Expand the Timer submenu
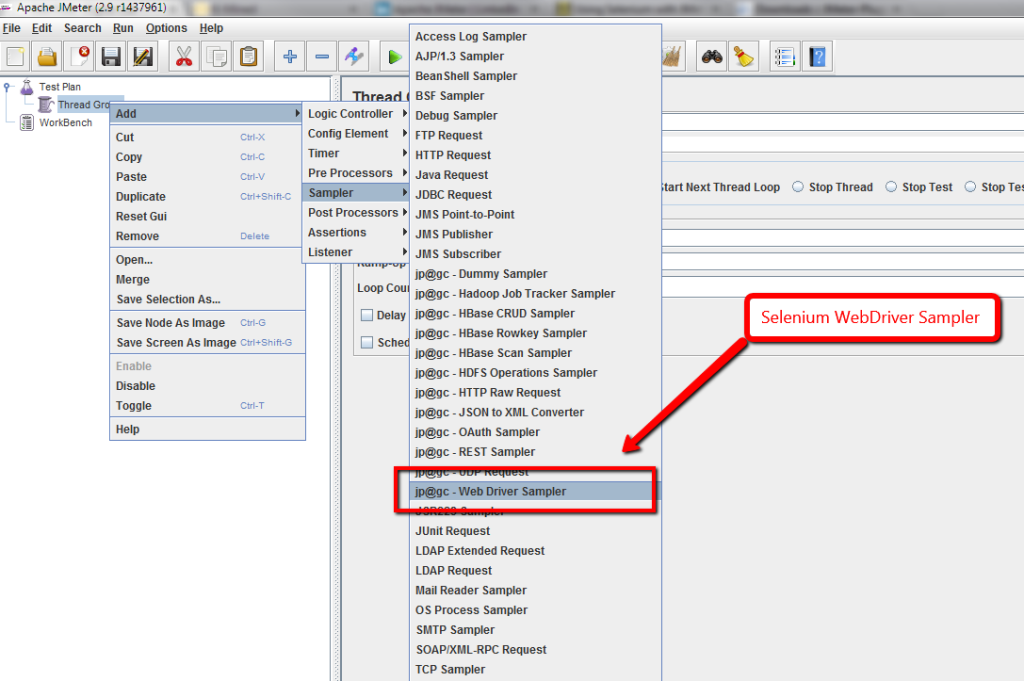Screen dimensions: 1024x681 (x=357, y=153)
